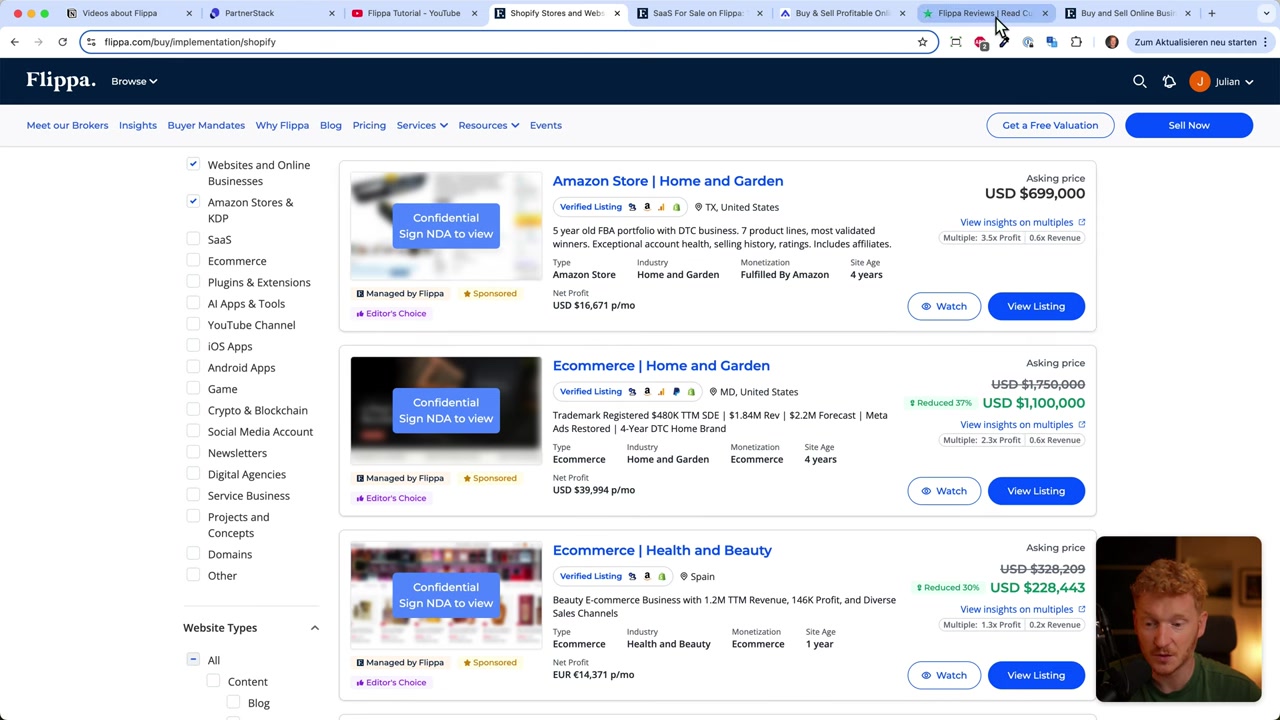Check the Blog website type
This screenshot has height=720, width=1280.
[233, 702]
